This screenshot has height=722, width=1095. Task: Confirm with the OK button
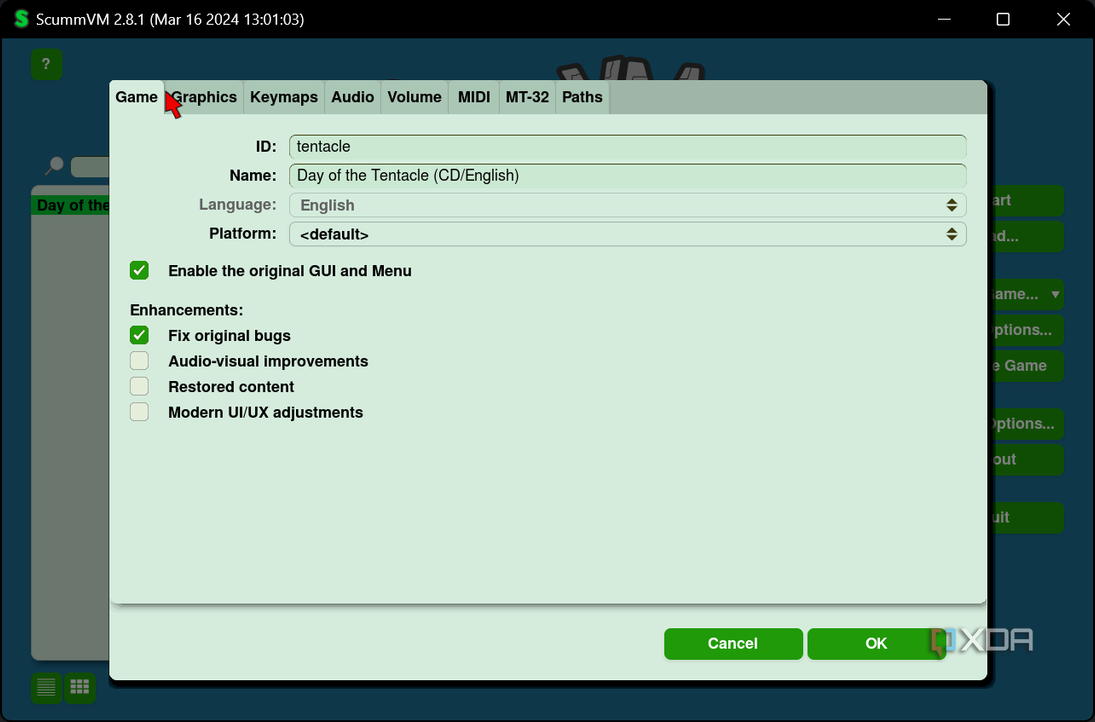(876, 643)
